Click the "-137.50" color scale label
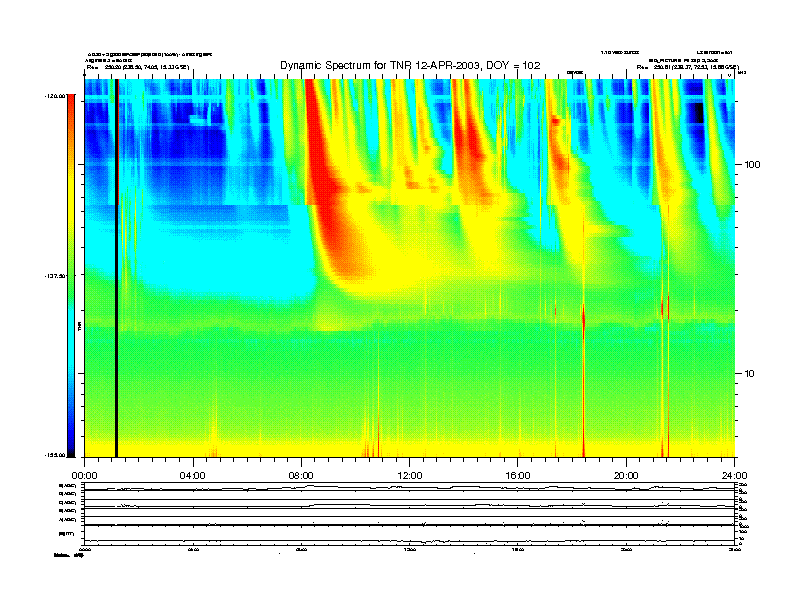 click(55, 276)
